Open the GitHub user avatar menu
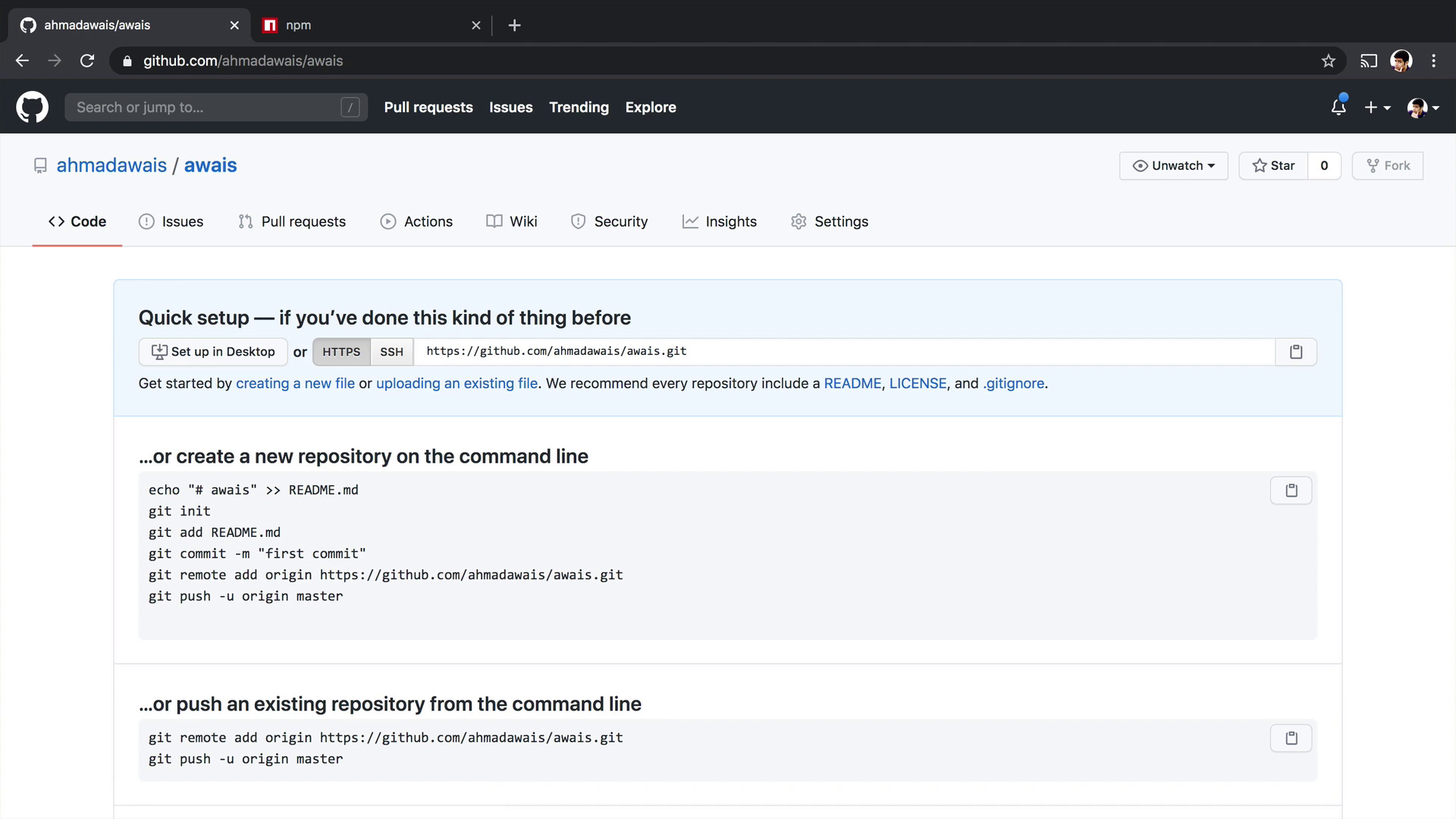The width and height of the screenshot is (1456, 819). point(1423,108)
